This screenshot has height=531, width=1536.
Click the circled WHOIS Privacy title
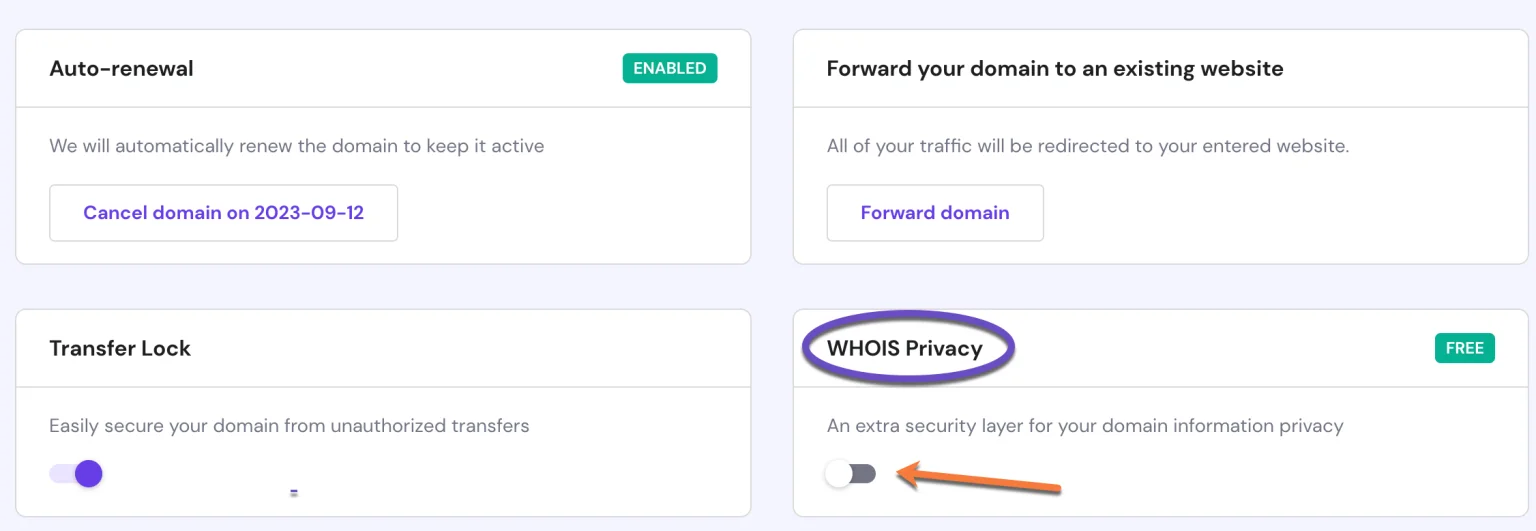pyautogui.click(x=904, y=348)
